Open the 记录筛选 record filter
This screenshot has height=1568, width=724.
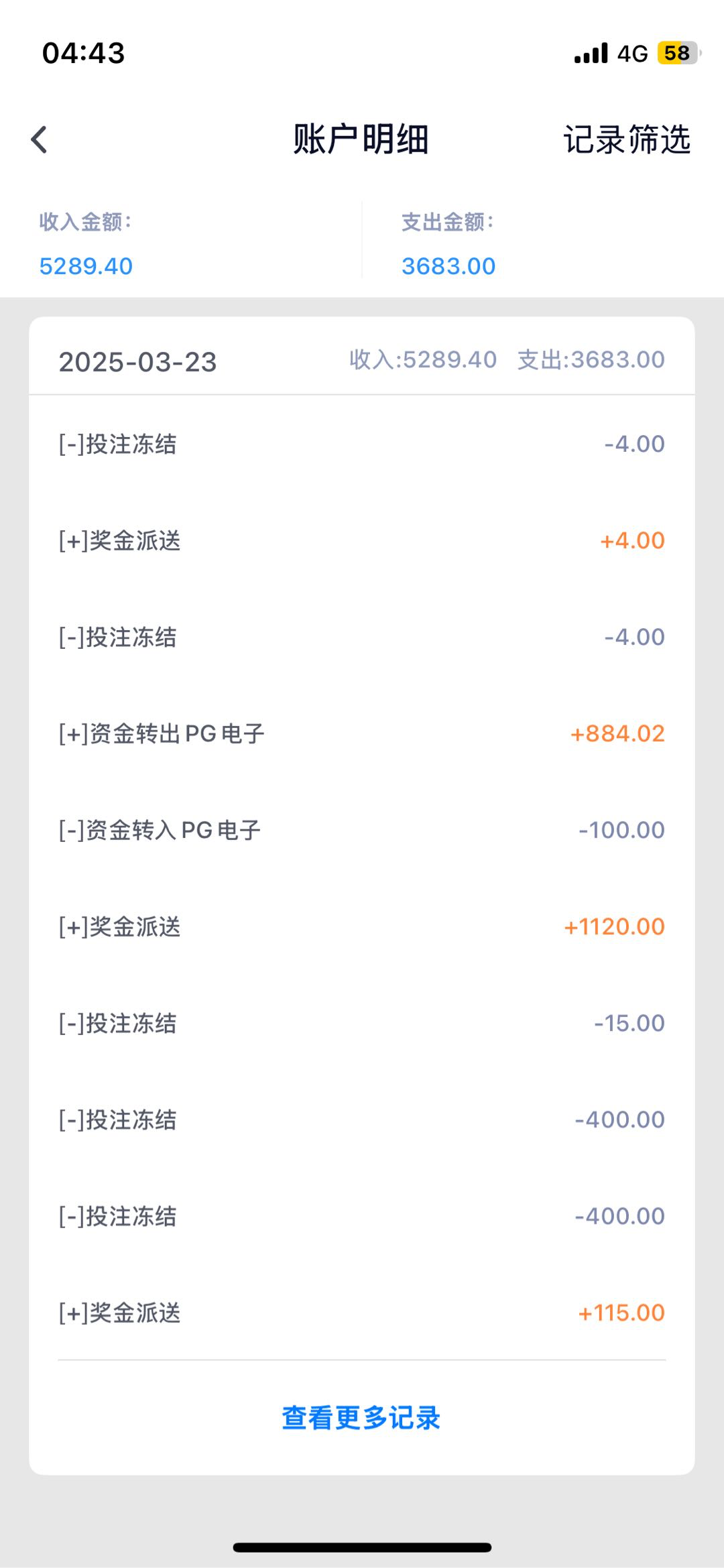tap(626, 140)
